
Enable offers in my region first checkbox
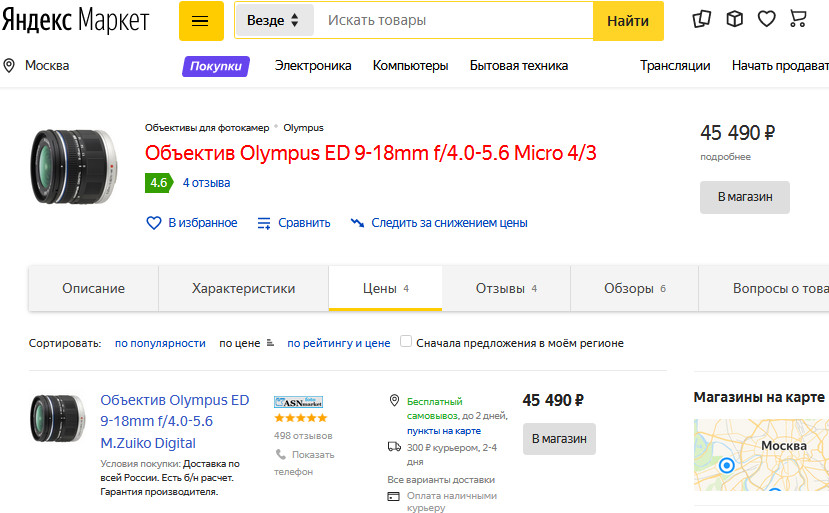click(406, 342)
